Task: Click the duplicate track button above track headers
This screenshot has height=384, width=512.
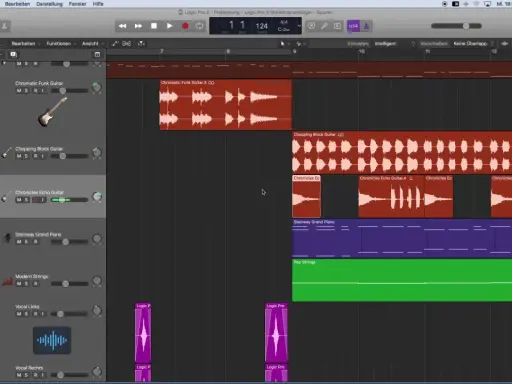Action: click(13, 54)
